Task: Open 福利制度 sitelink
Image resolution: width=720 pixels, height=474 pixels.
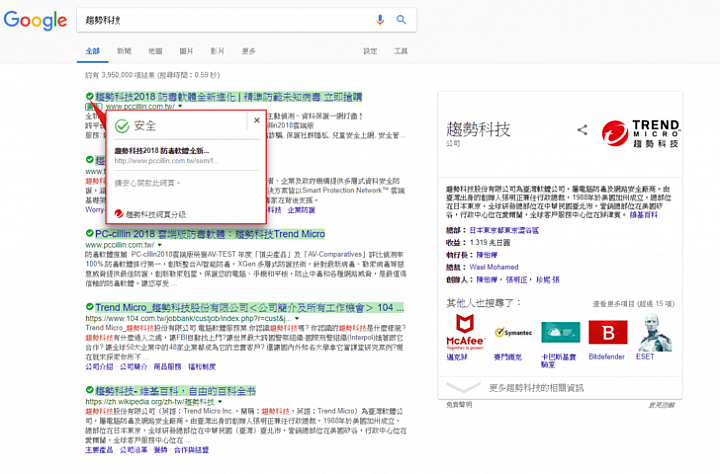Action: [202, 367]
